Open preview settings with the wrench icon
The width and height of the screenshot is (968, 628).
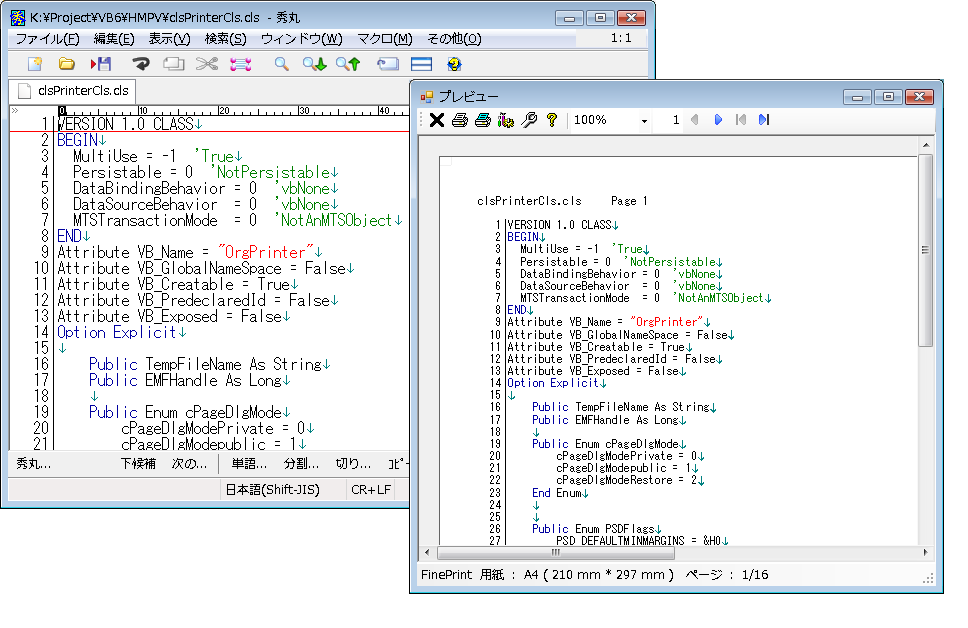pyautogui.click(x=530, y=120)
